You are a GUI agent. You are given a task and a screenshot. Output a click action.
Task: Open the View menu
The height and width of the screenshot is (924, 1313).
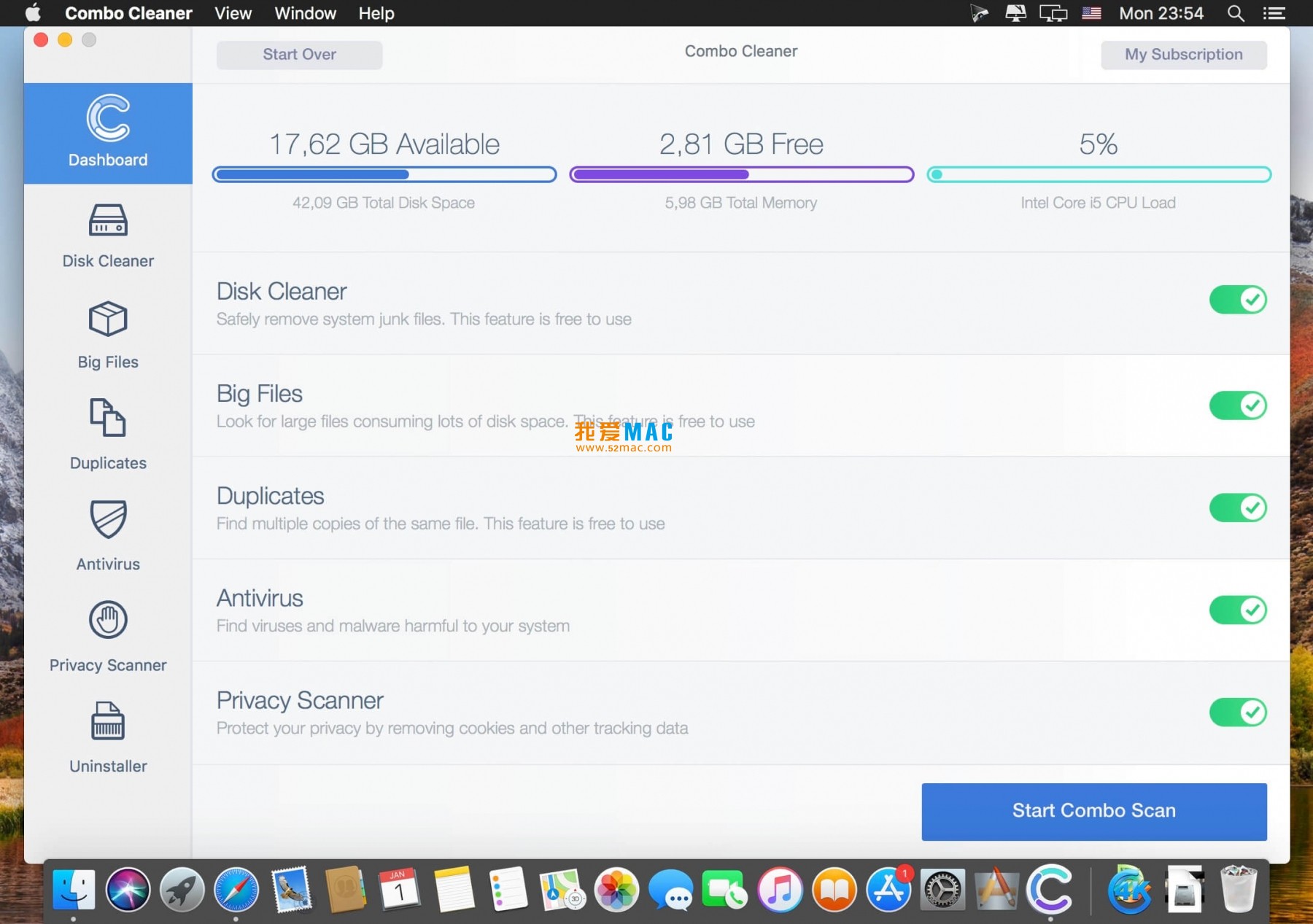pos(233,13)
